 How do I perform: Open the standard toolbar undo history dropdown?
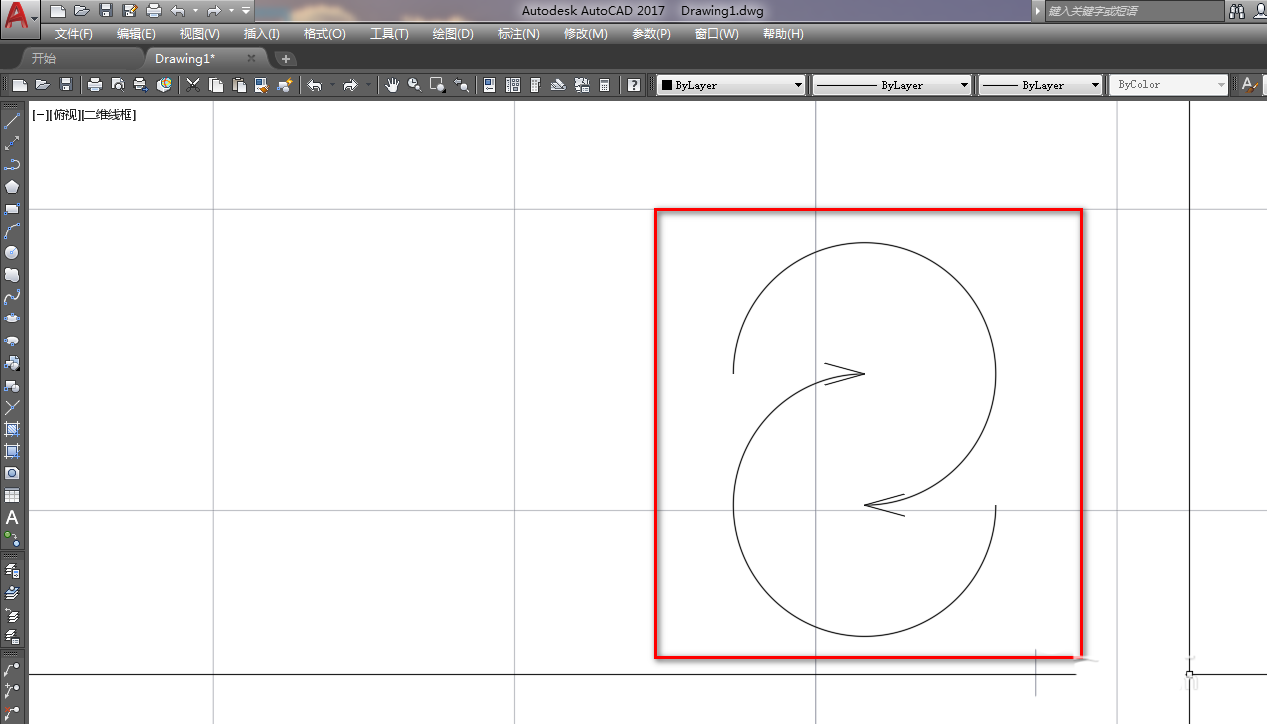click(332, 85)
